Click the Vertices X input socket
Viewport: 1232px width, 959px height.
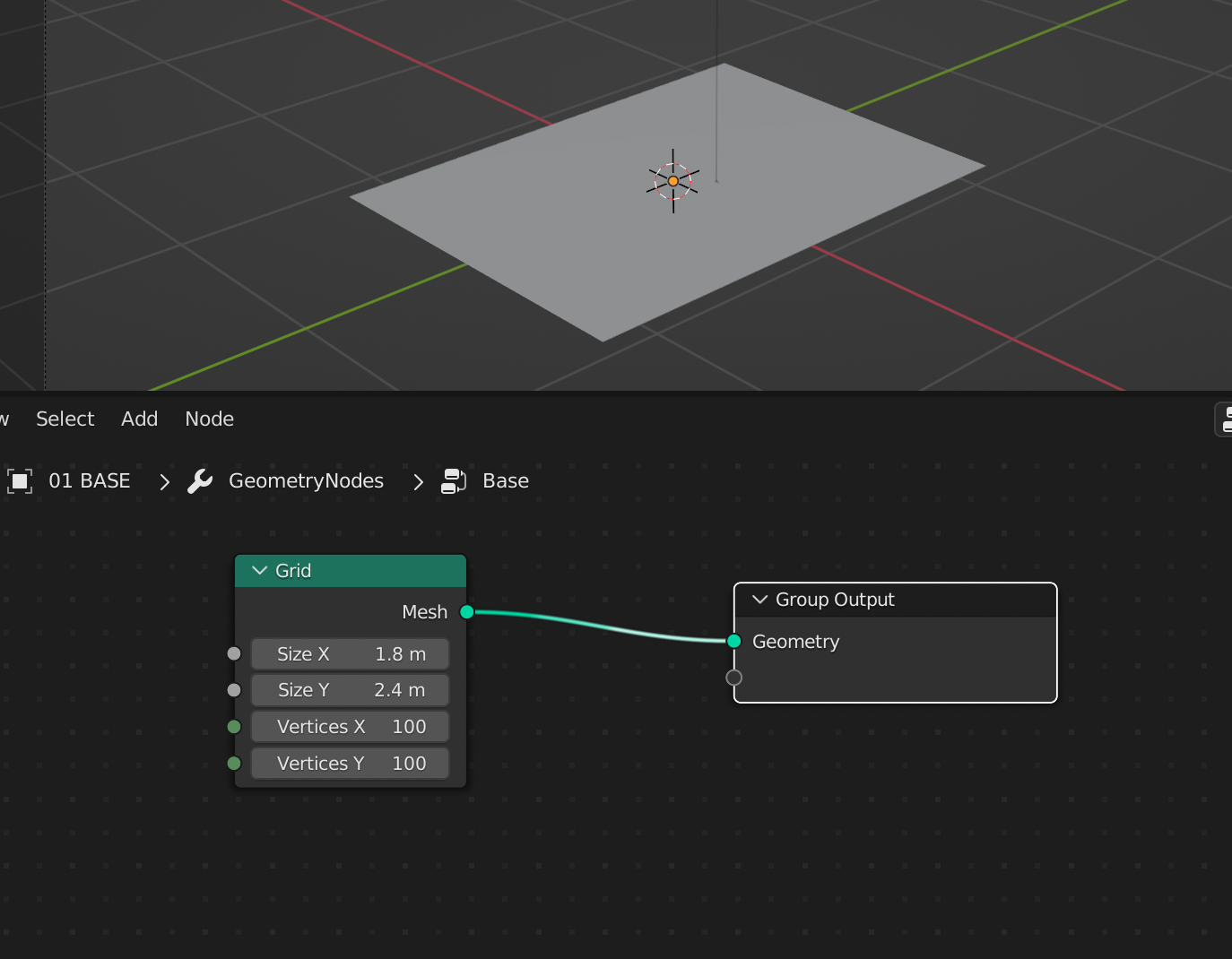(x=234, y=727)
